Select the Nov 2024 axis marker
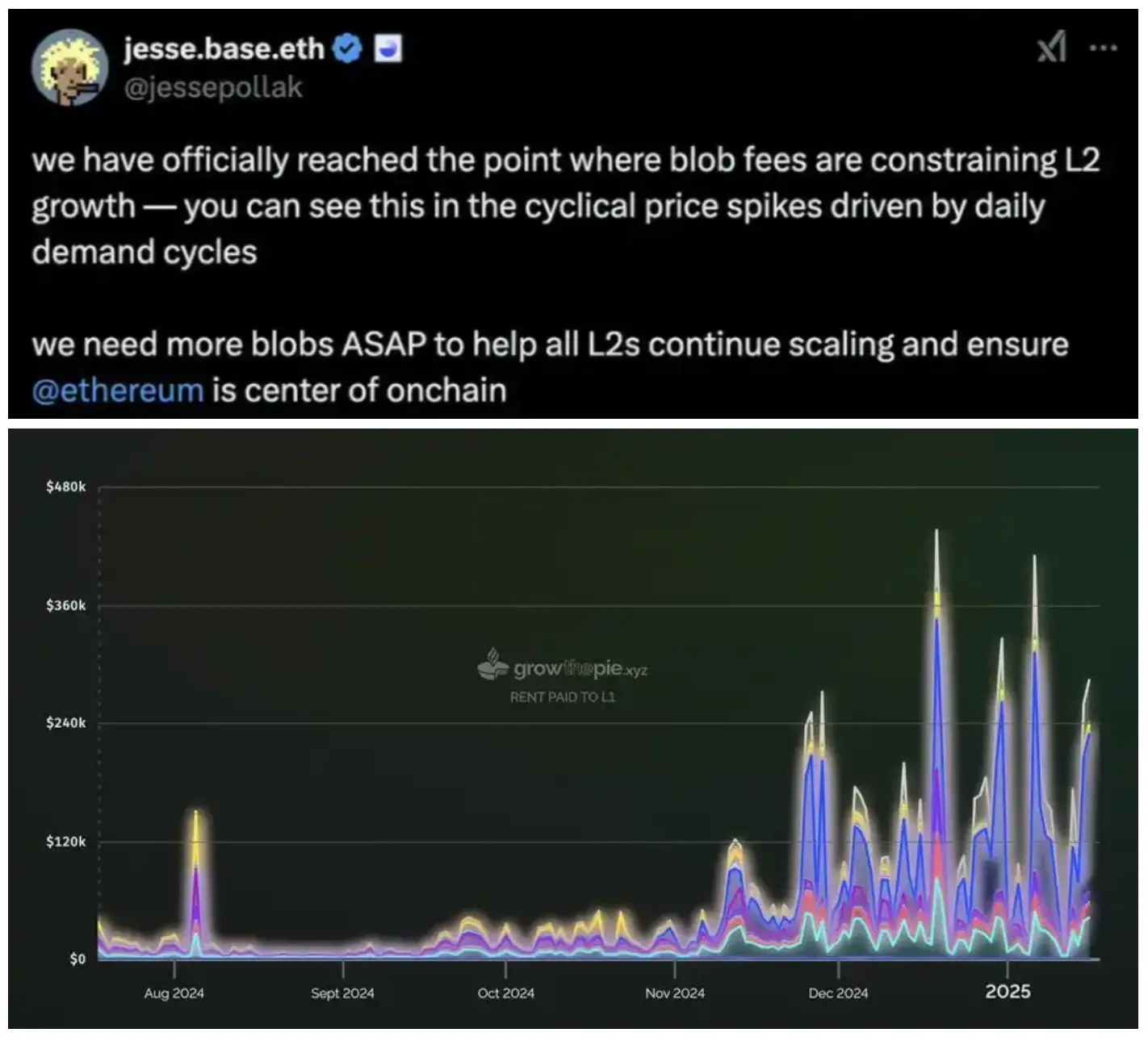1148x1041 pixels. coord(674,993)
